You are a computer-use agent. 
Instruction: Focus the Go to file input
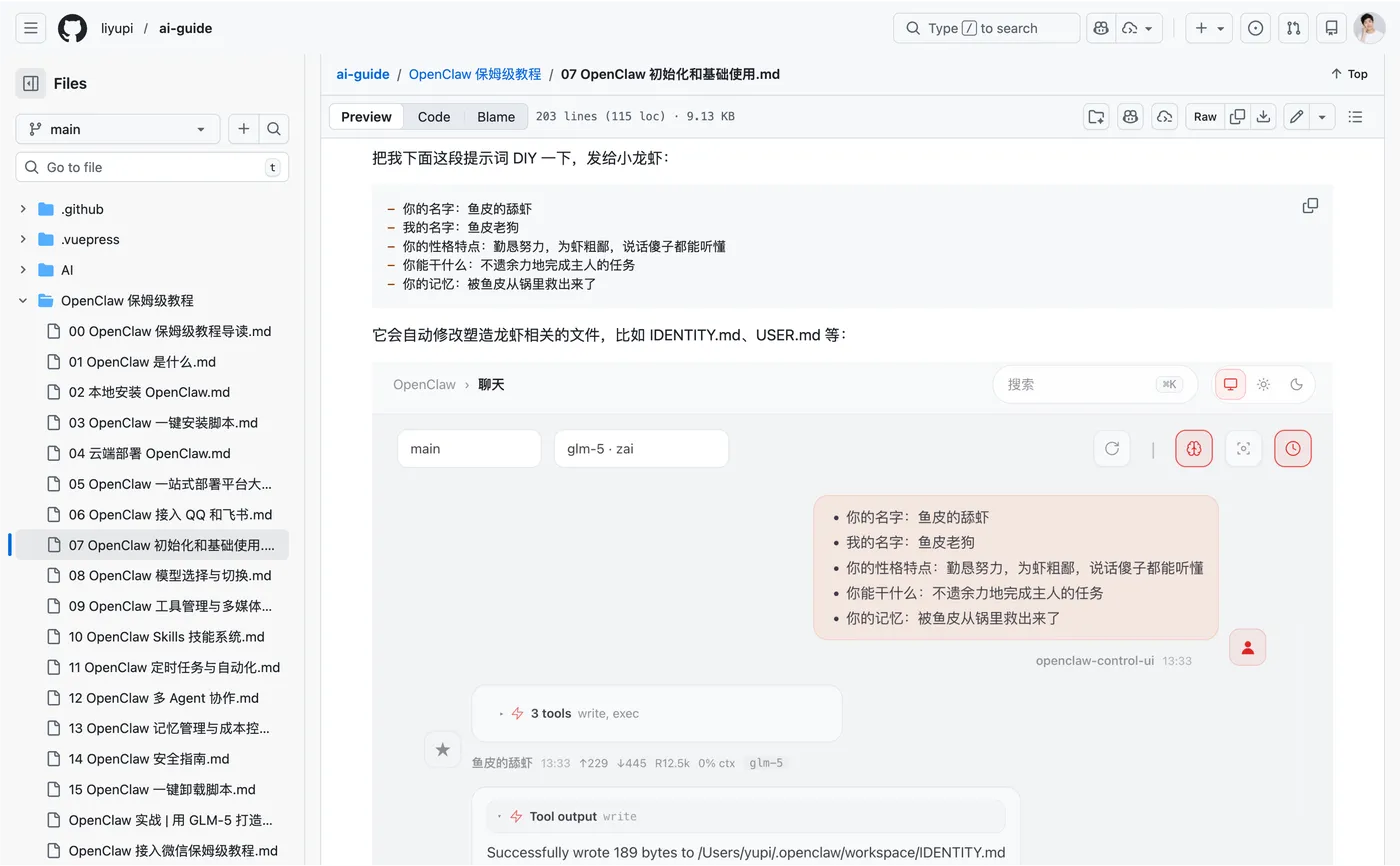152,167
